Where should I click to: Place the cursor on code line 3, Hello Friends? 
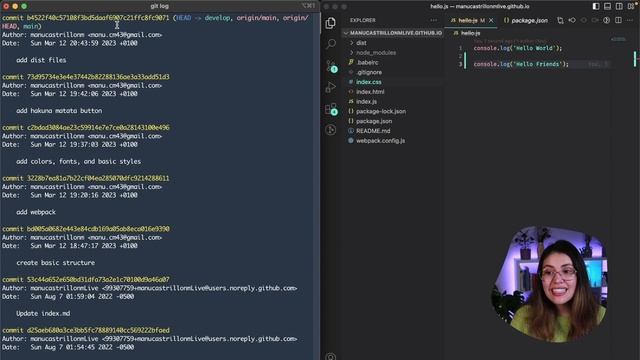click(x=521, y=64)
